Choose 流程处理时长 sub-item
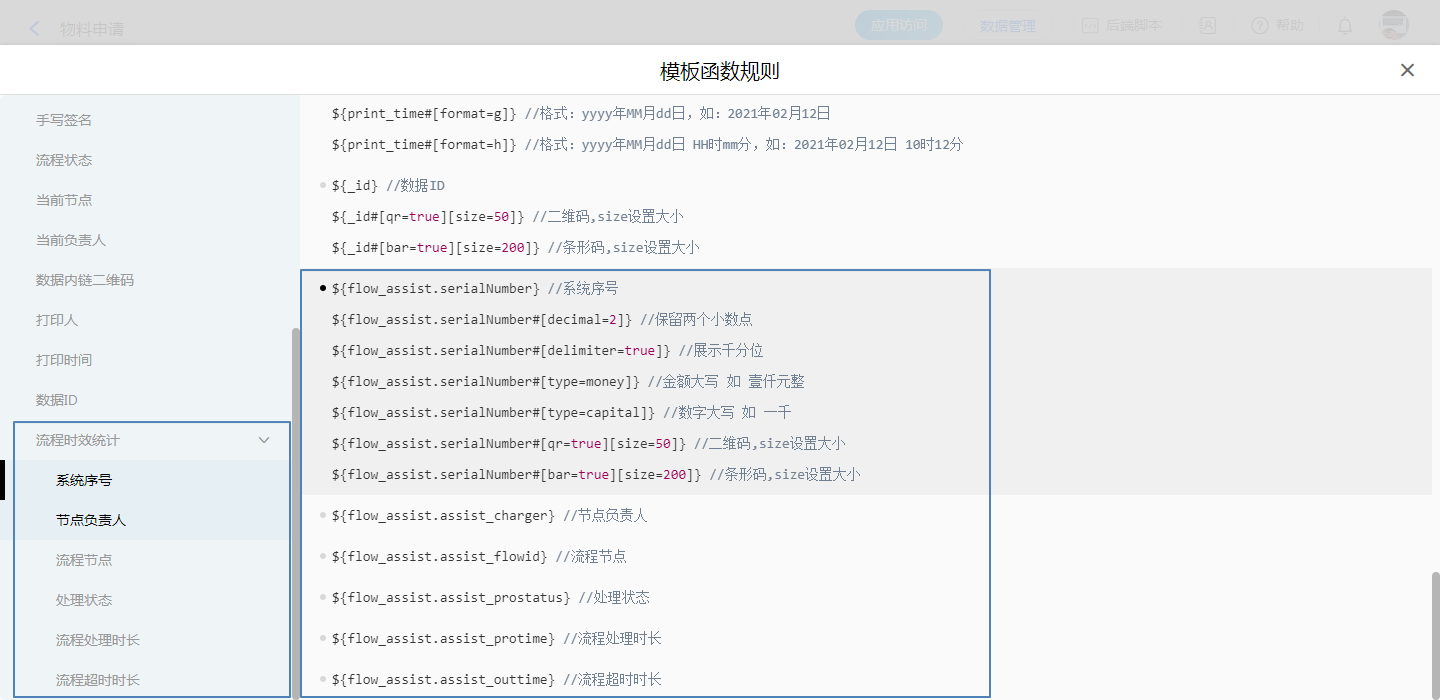This screenshot has height=700, width=1440. tap(98, 640)
